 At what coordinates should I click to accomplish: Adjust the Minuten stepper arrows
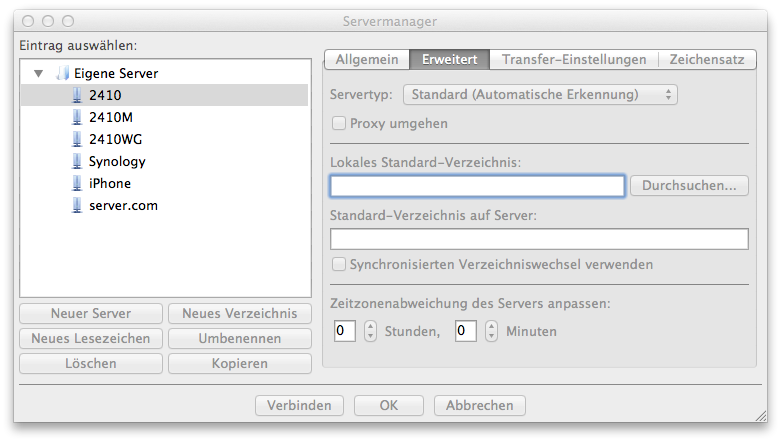point(491,331)
